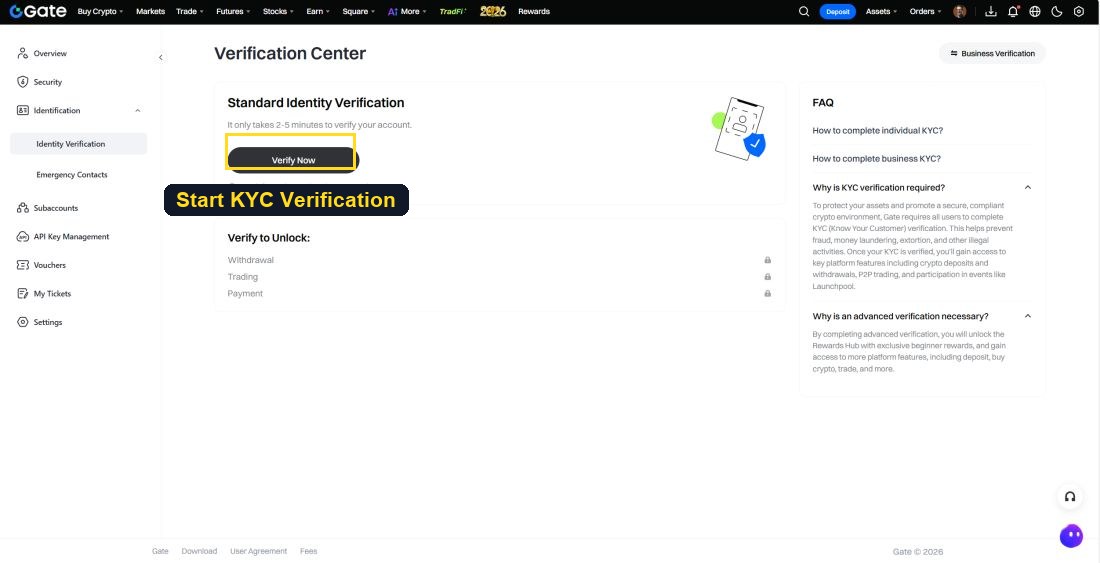Click the My Tickets icon
This screenshot has height=563, width=1100.
coord(22,294)
